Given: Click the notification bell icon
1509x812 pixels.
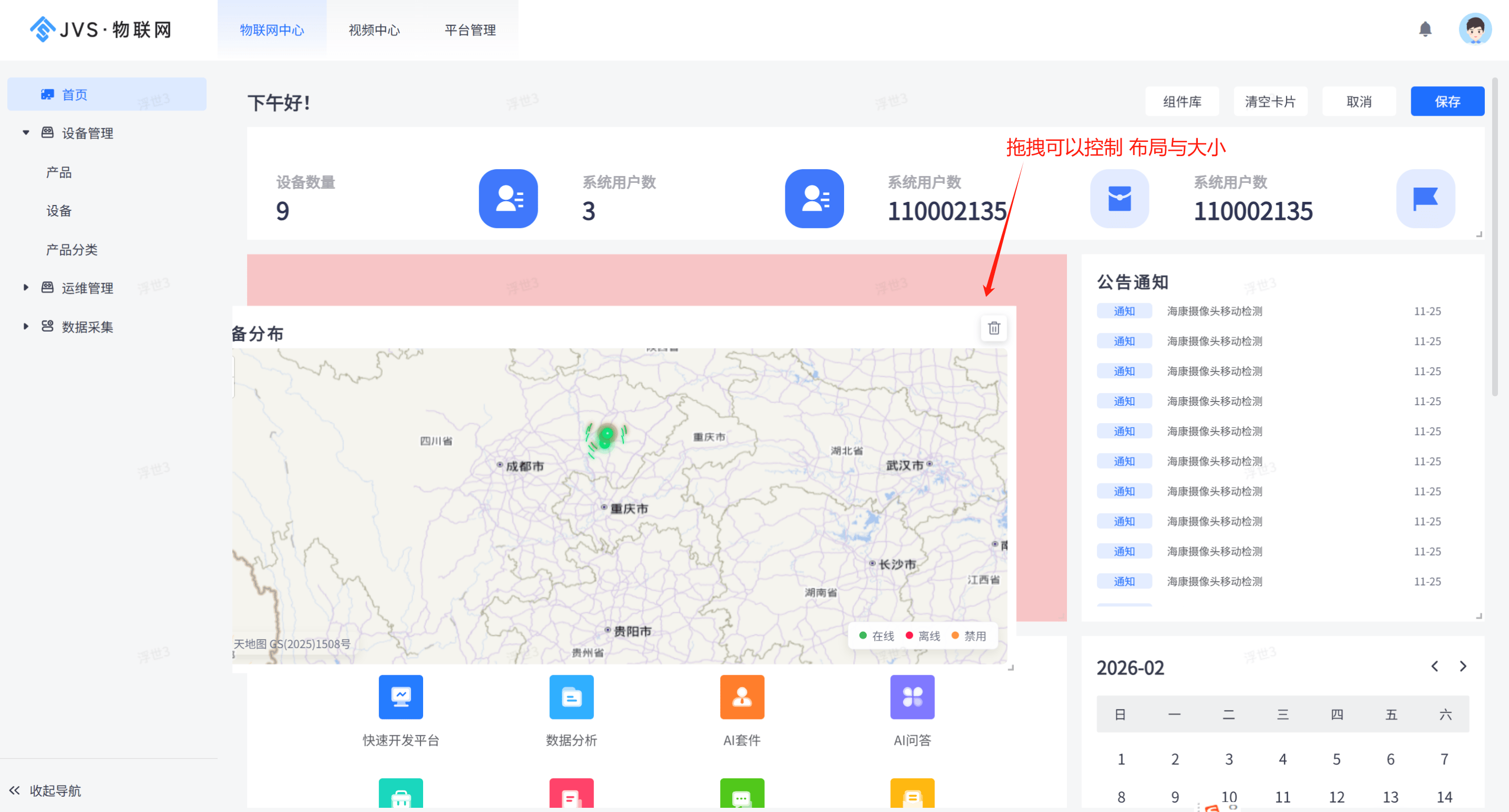Looking at the screenshot, I should (x=1425, y=29).
